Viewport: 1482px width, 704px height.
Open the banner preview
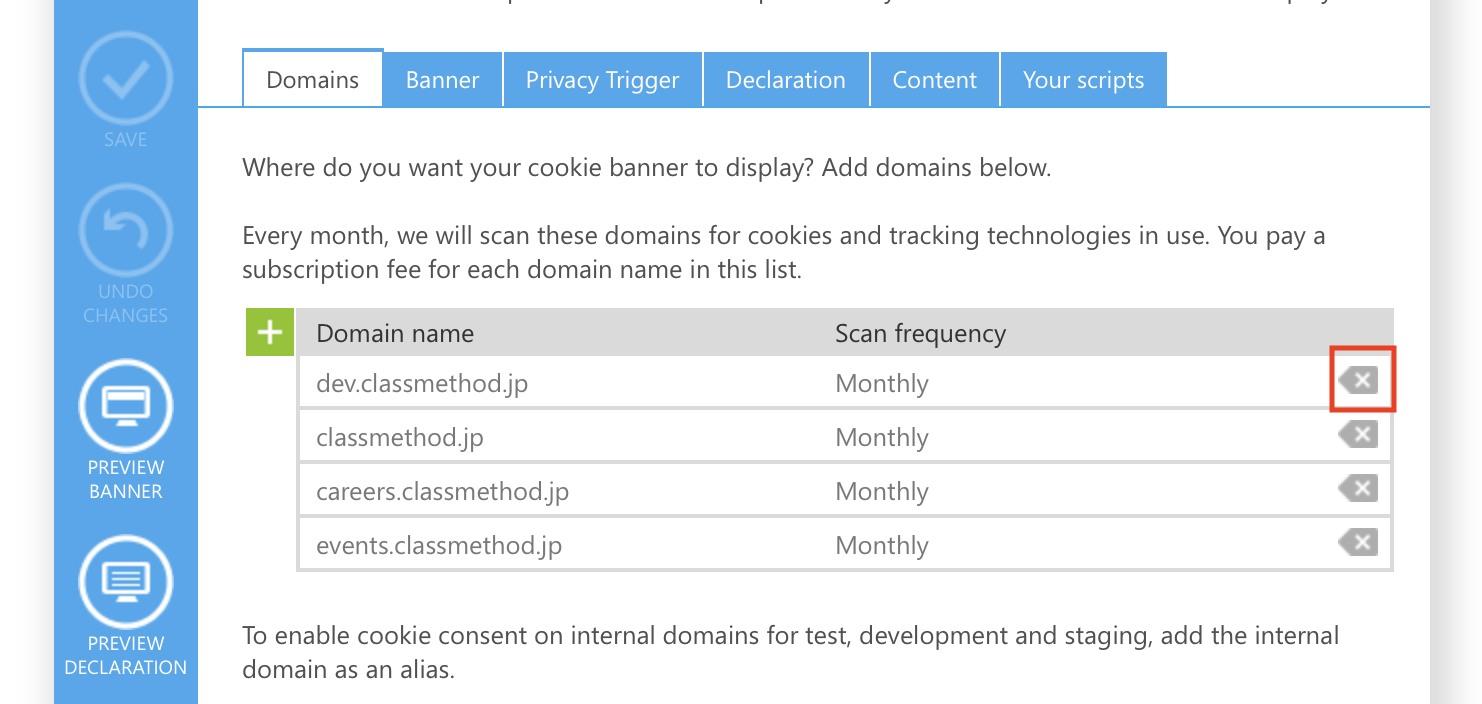(125, 406)
